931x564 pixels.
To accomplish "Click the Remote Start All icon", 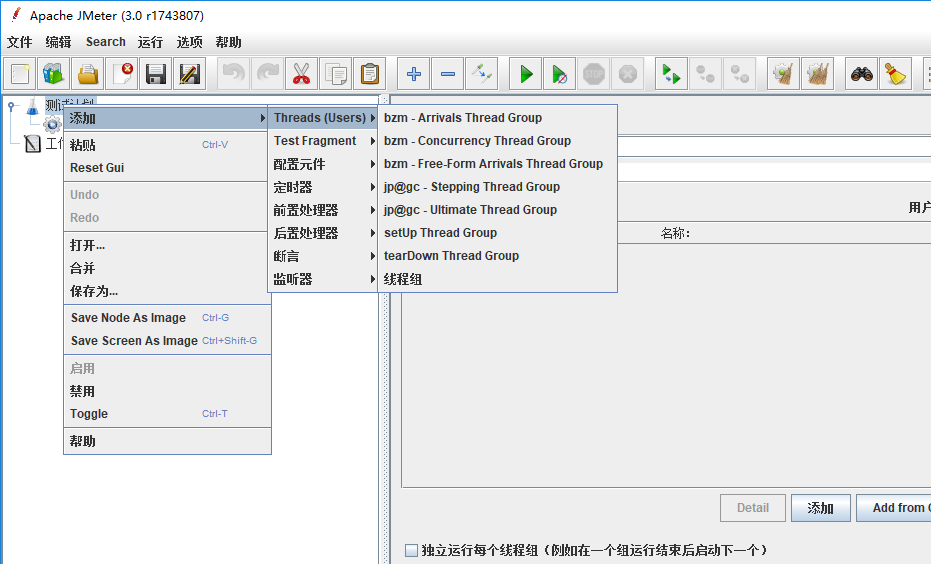I will pyautogui.click(x=671, y=74).
